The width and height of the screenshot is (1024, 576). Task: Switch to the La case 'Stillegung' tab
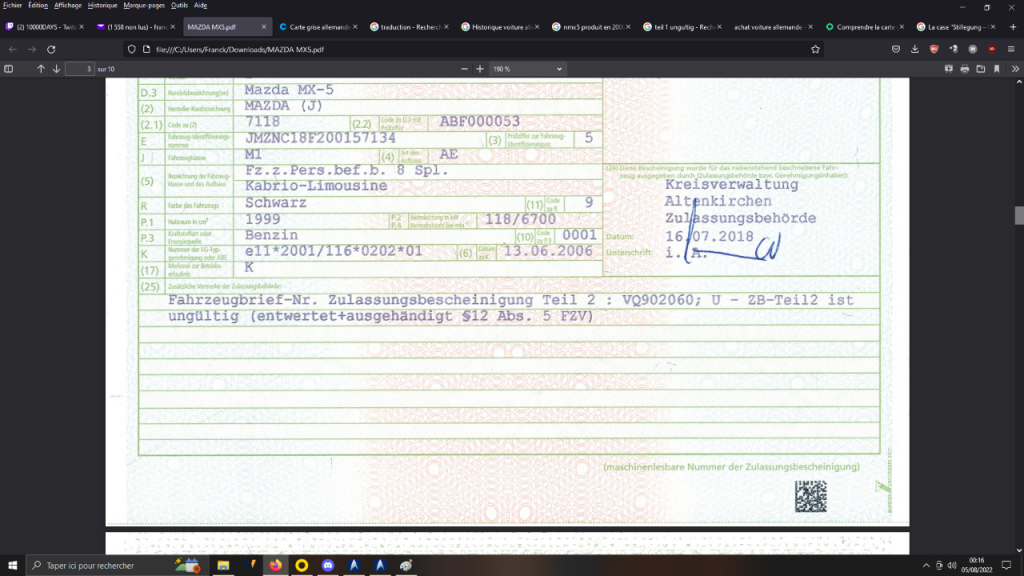point(955,27)
